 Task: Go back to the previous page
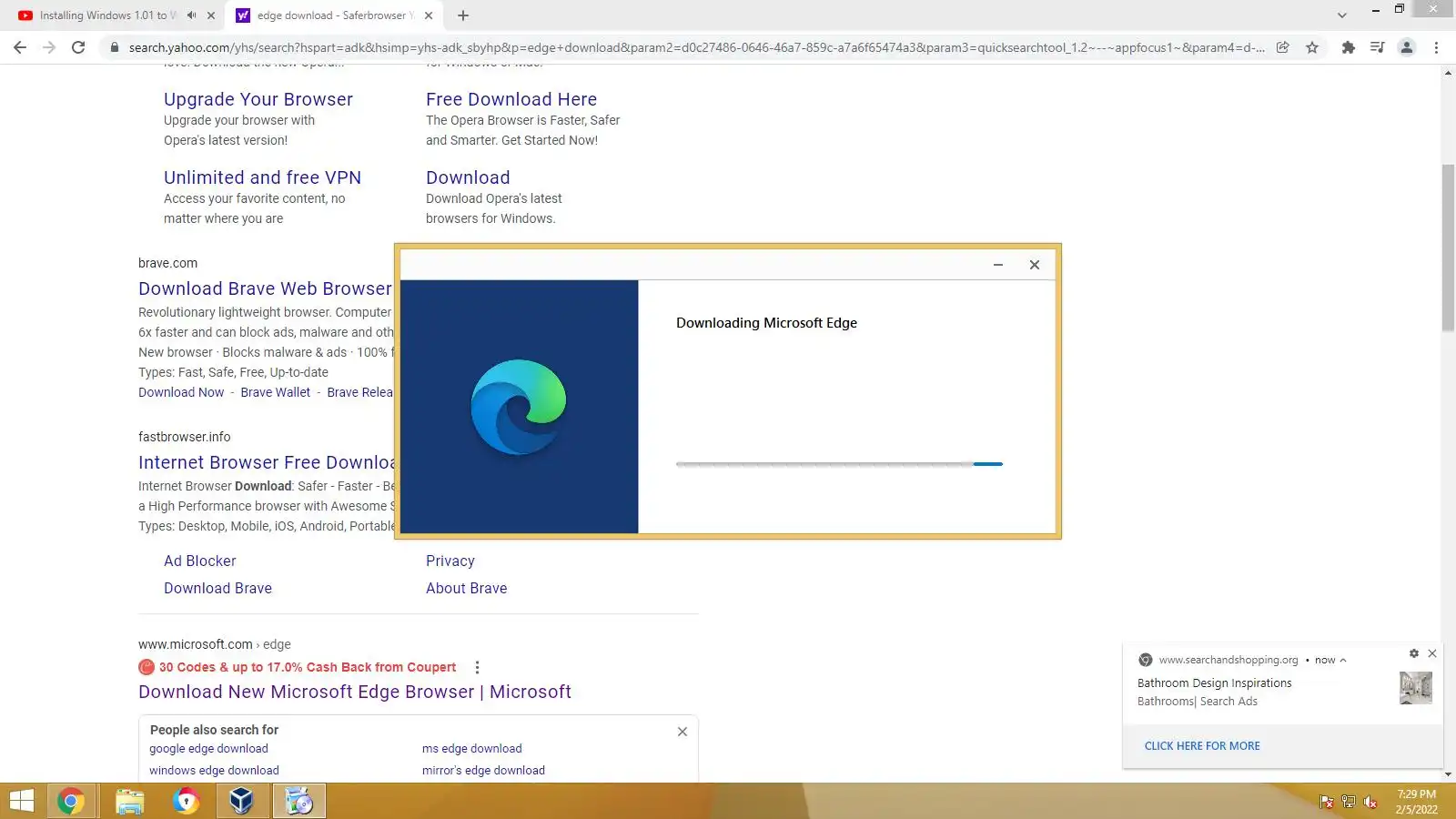click(20, 47)
